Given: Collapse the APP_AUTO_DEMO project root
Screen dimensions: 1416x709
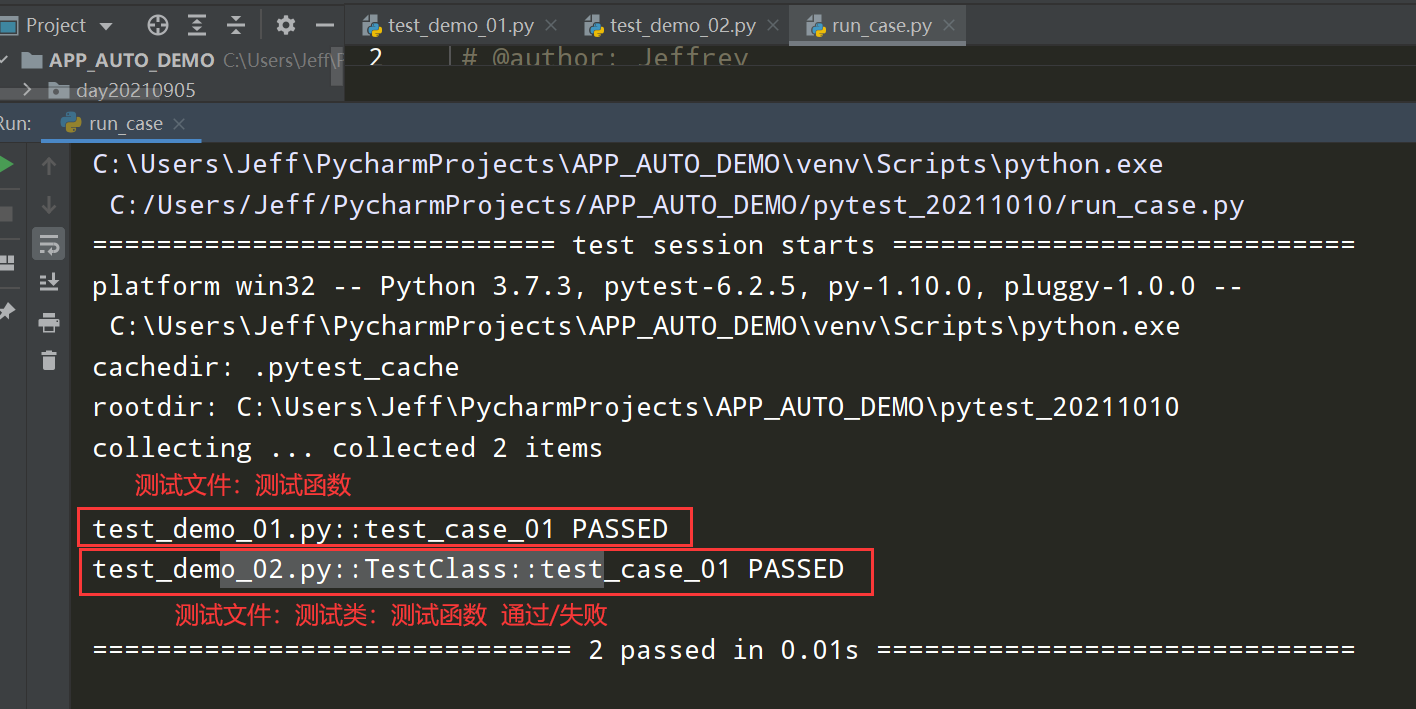Looking at the screenshot, I should pos(6,60).
